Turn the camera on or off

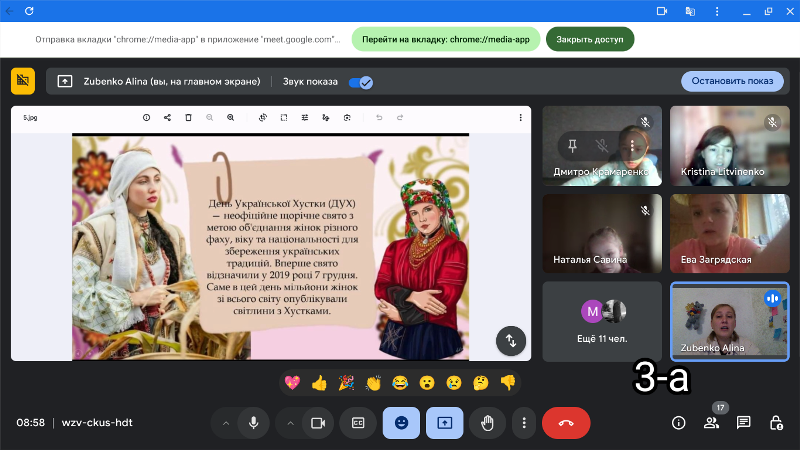318,423
